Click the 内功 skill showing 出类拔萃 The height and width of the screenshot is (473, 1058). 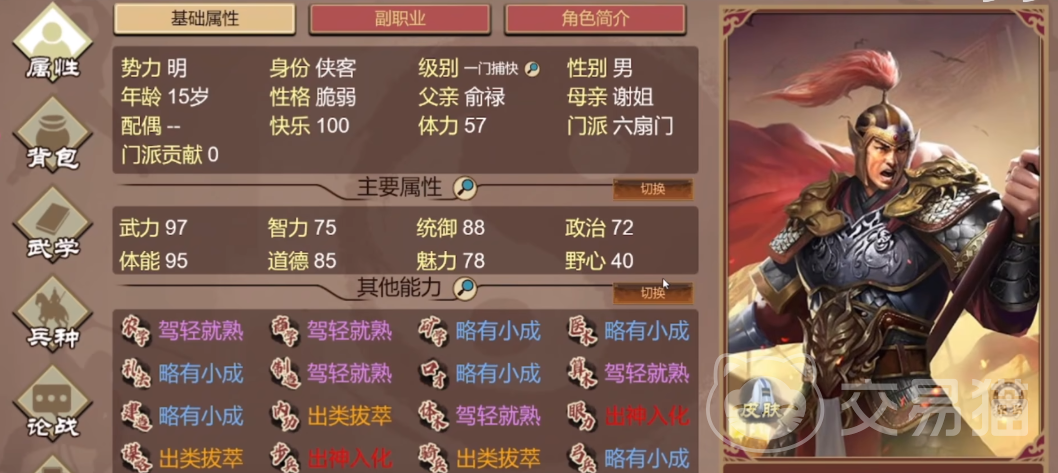coord(332,416)
